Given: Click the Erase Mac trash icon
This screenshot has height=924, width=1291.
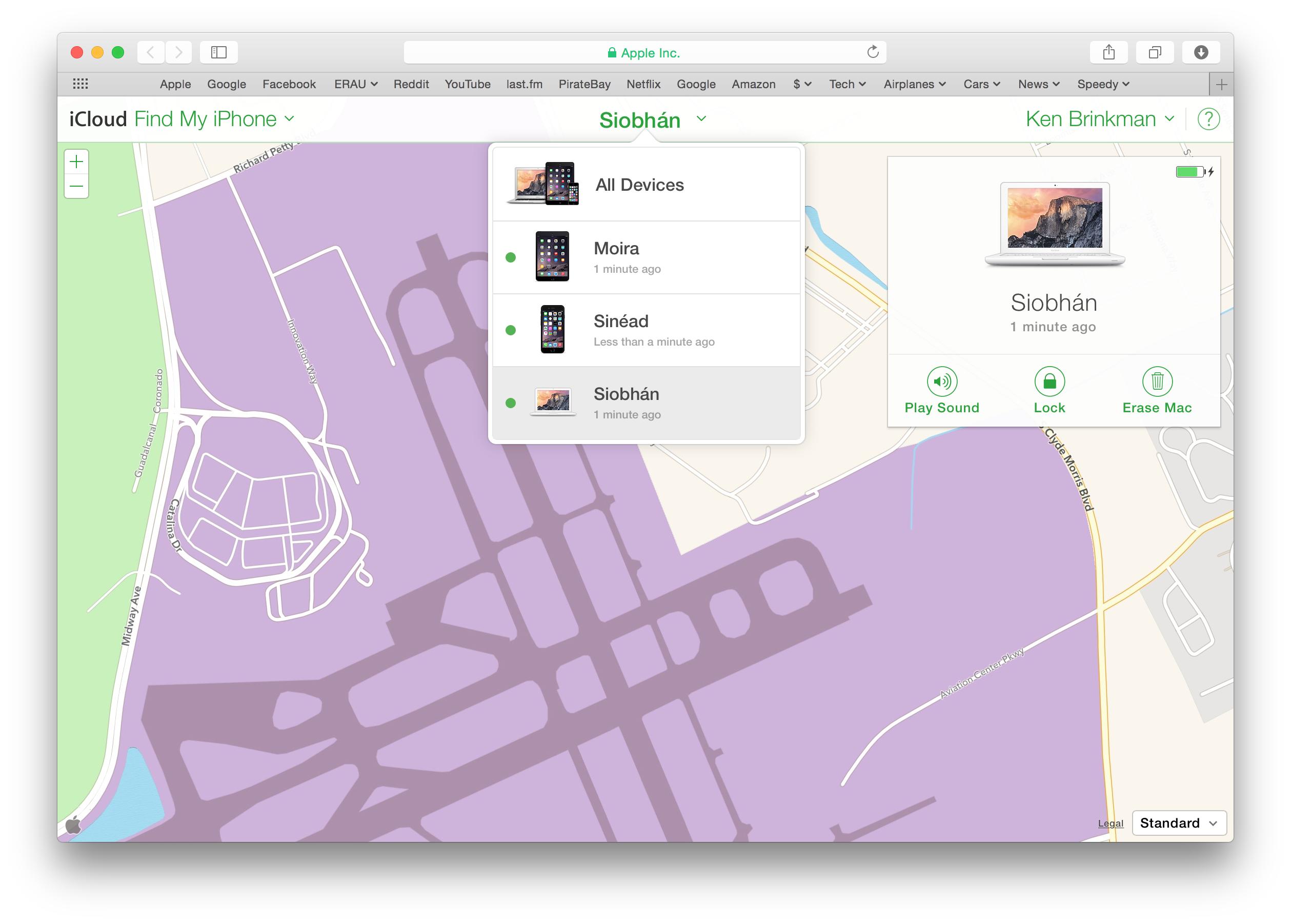Looking at the screenshot, I should (1157, 381).
